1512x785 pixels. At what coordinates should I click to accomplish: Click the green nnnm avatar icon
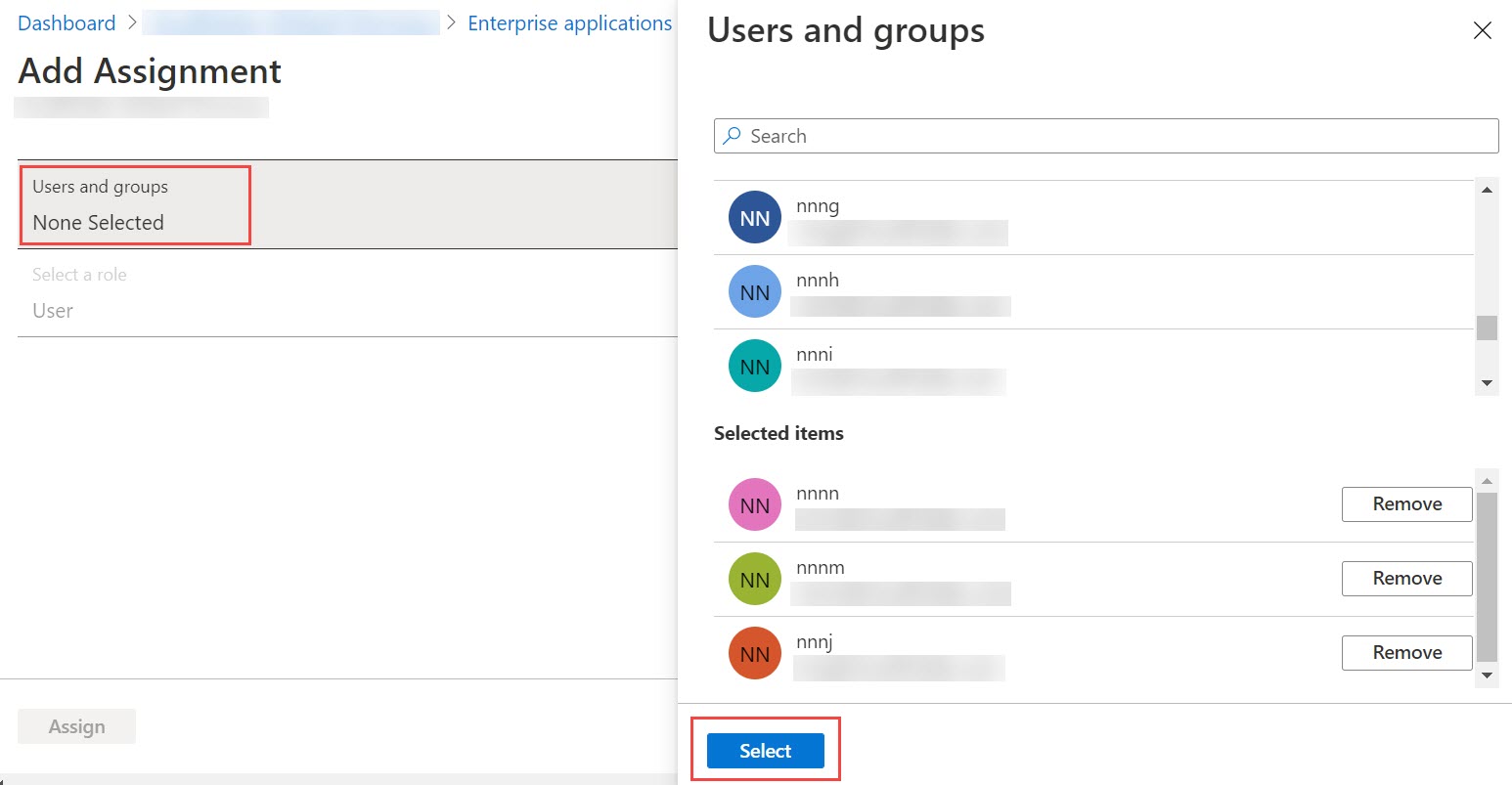coord(755,580)
